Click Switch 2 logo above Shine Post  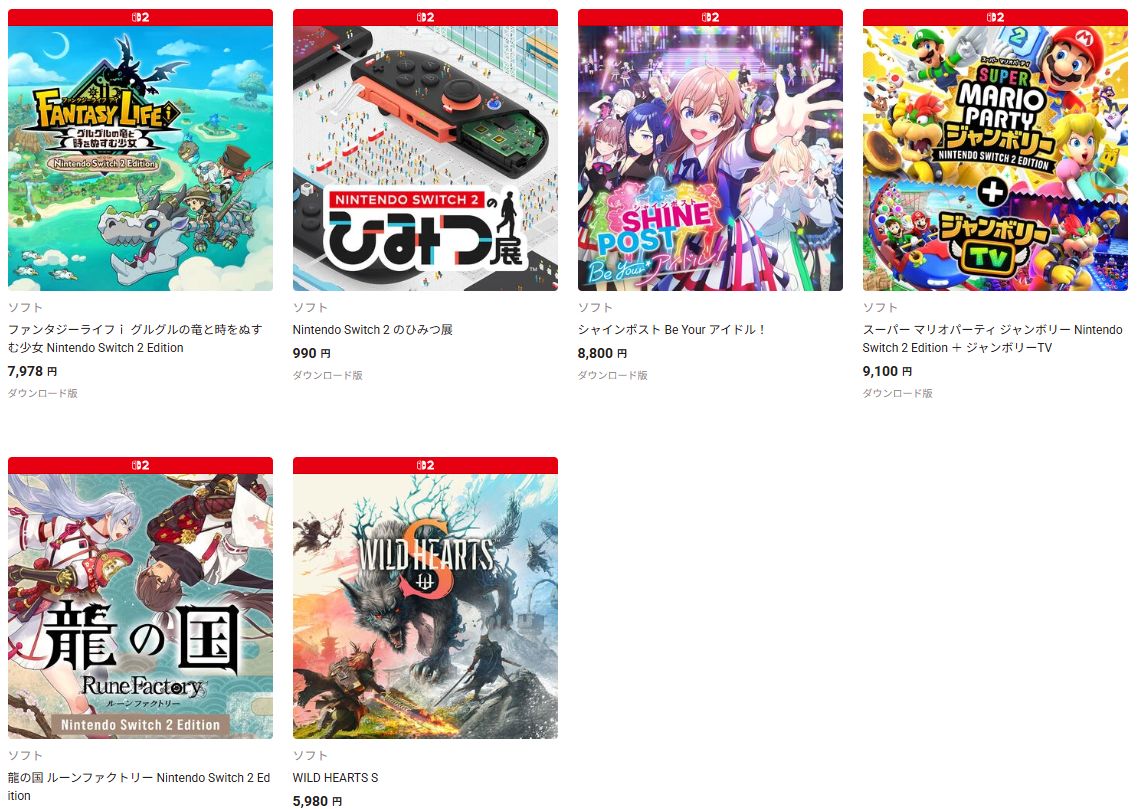(710, 17)
